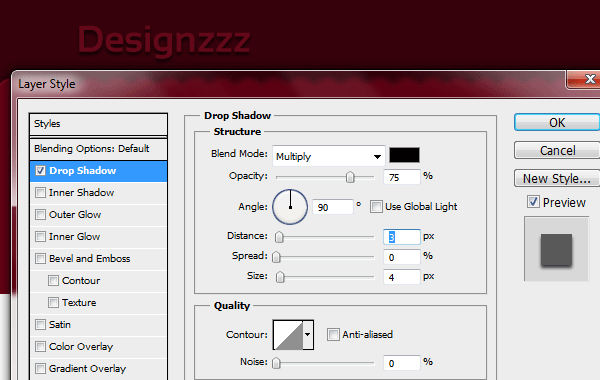Turn on Bevel and Emboss checkbox

40,259
